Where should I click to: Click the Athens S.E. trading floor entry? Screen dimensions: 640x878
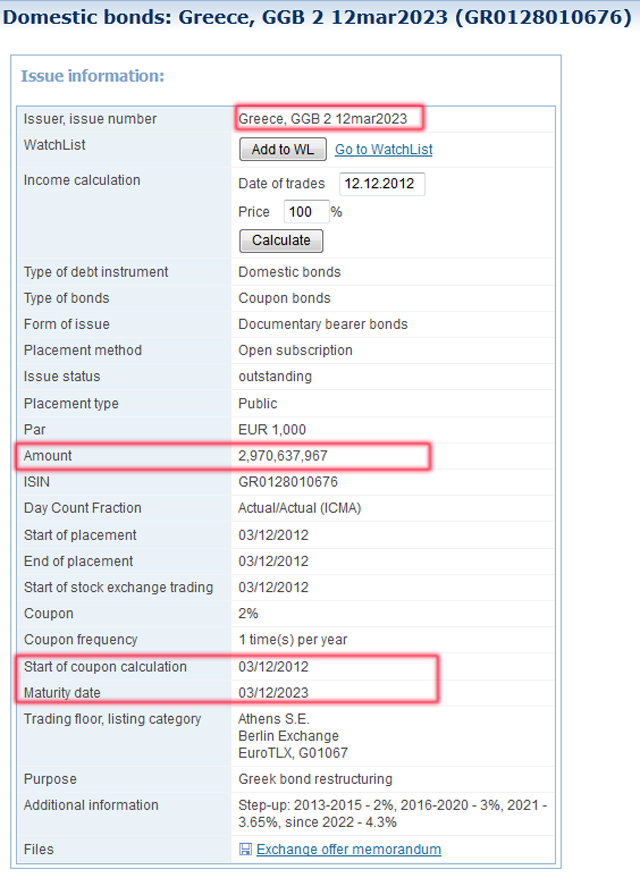[x=273, y=719]
